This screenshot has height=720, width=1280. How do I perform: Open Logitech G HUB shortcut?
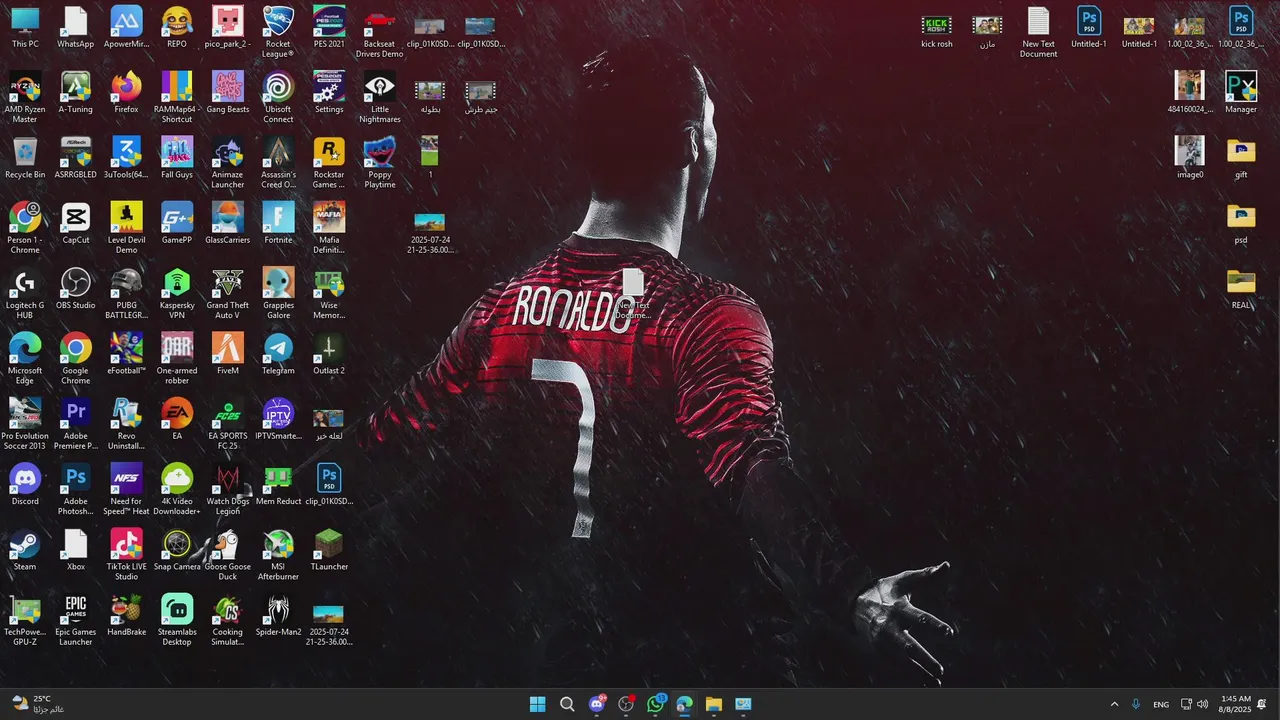pos(25,293)
